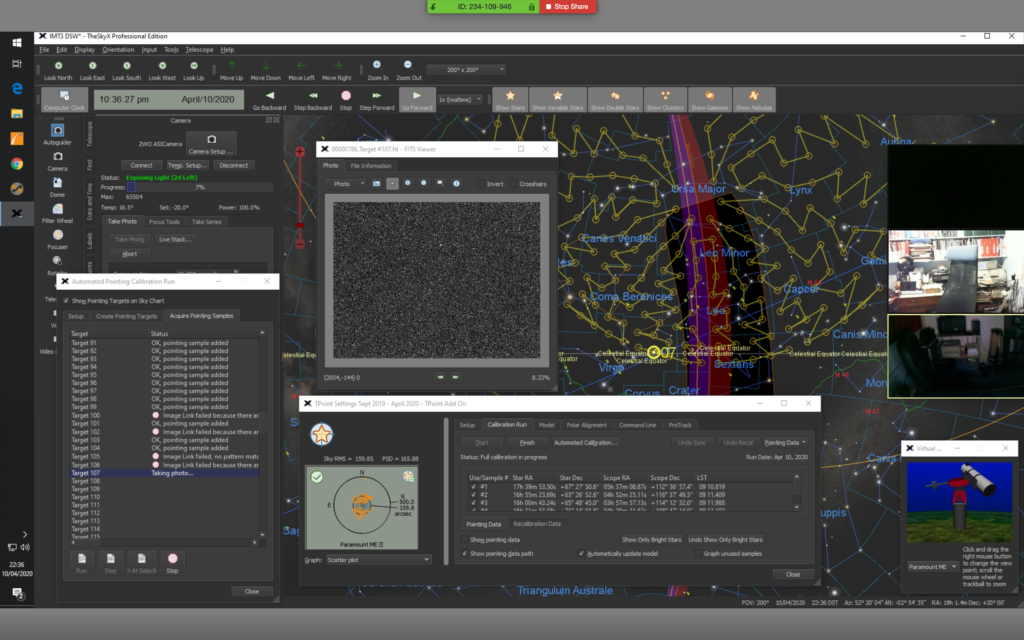Open the 200° x 200° field-of-view dropdown
Viewport: 1024px width, 640px height.
click(466, 69)
